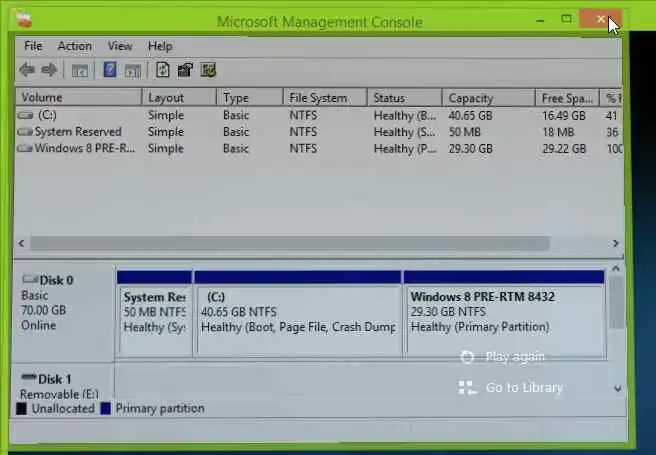The height and width of the screenshot is (455, 656).
Task: Click left arrow of horizontal scrollbar
Action: pyautogui.click(x=21, y=243)
